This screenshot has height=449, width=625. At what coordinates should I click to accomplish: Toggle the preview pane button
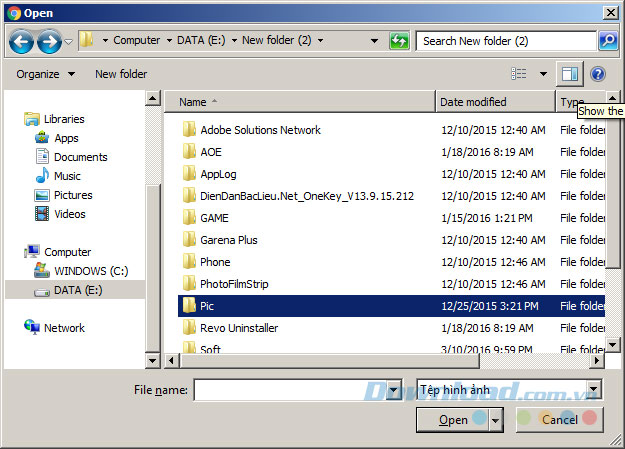570,74
